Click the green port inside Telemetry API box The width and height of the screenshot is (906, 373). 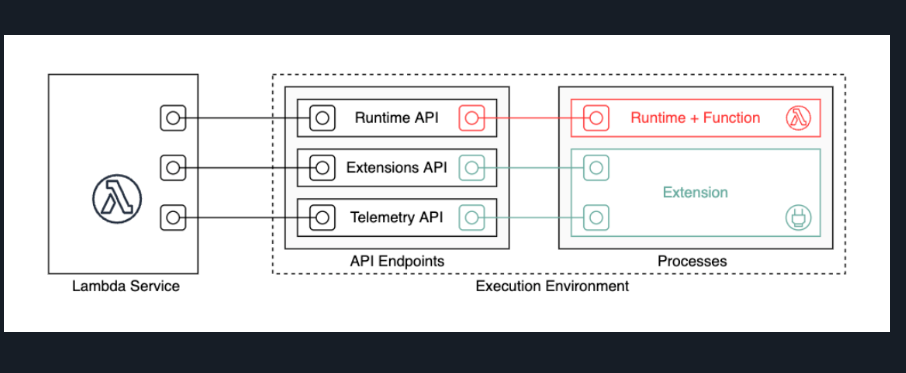(471, 218)
